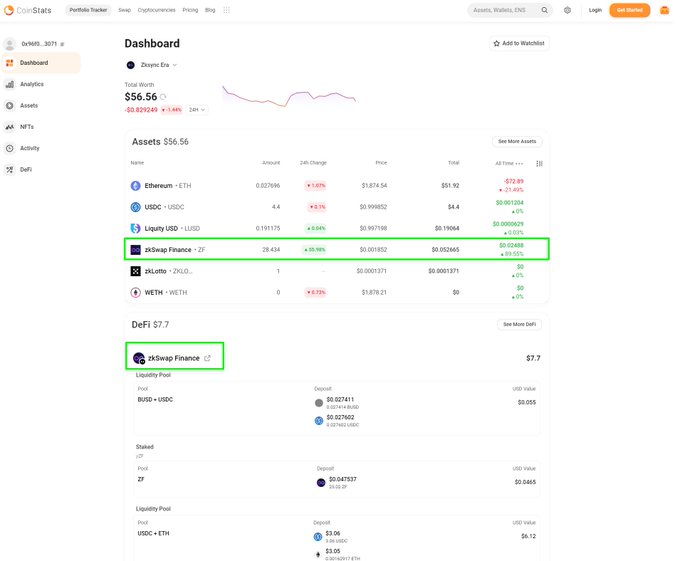Viewport: 680px width, 561px height.
Task: Click the wallet avatar icon
Action: [10, 44]
